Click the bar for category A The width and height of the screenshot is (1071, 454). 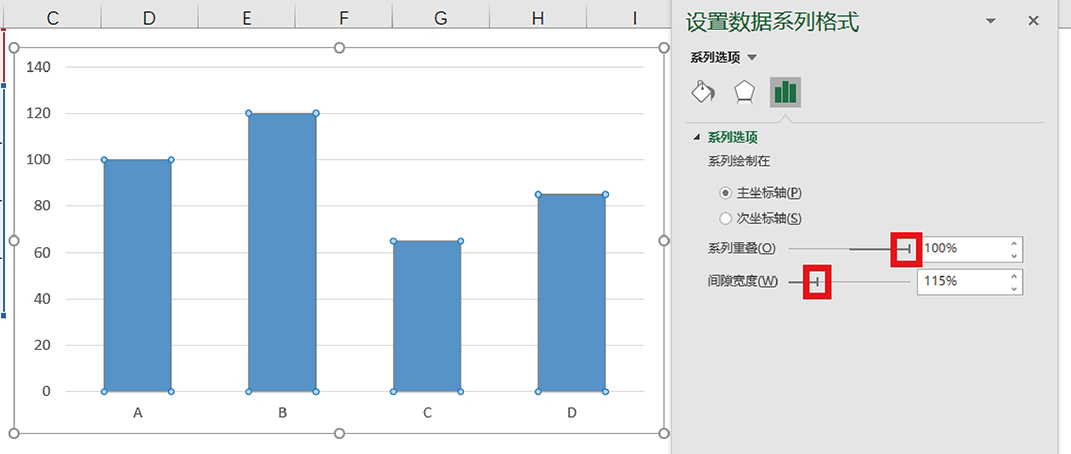click(x=138, y=275)
